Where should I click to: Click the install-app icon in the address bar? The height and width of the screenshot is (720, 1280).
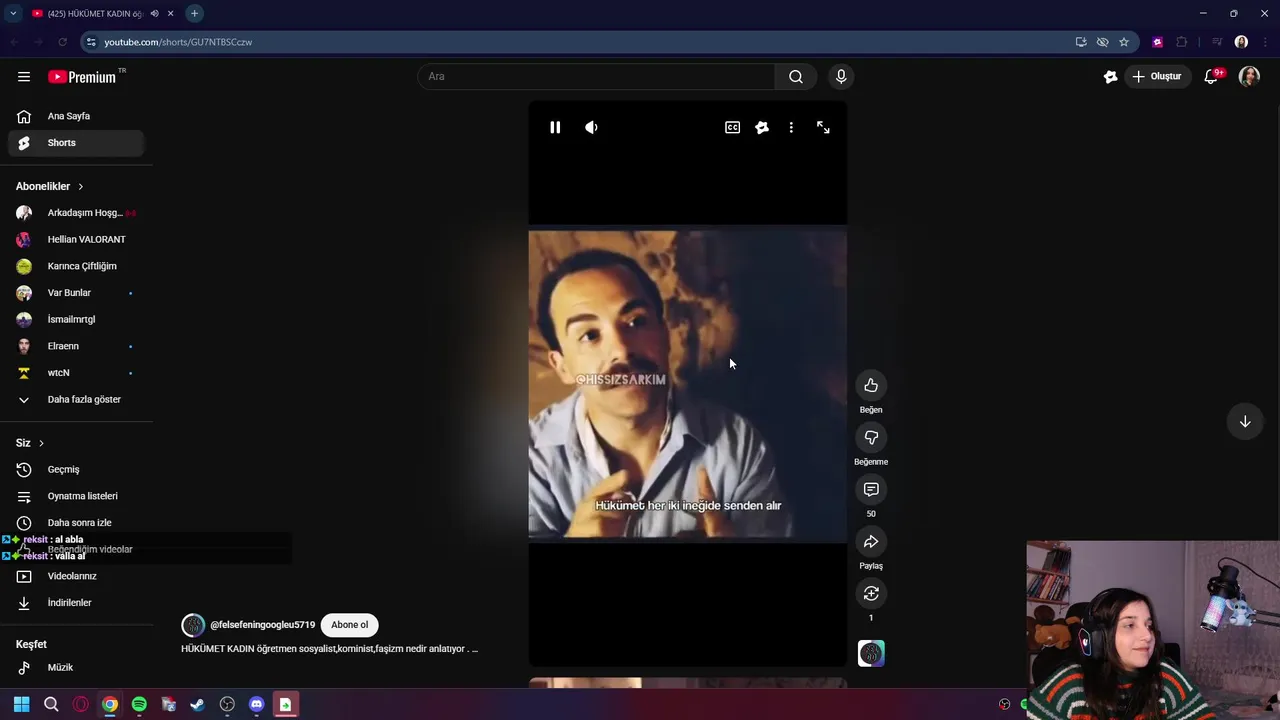click(x=1081, y=42)
